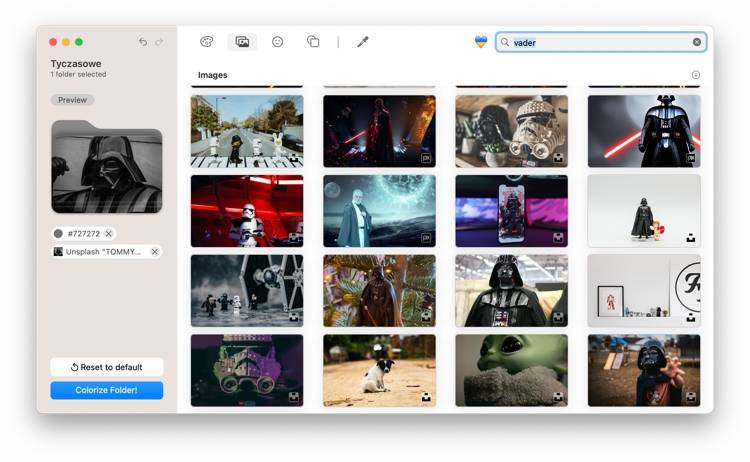Select Vader figure with crossed red lightsaber

tap(644, 131)
